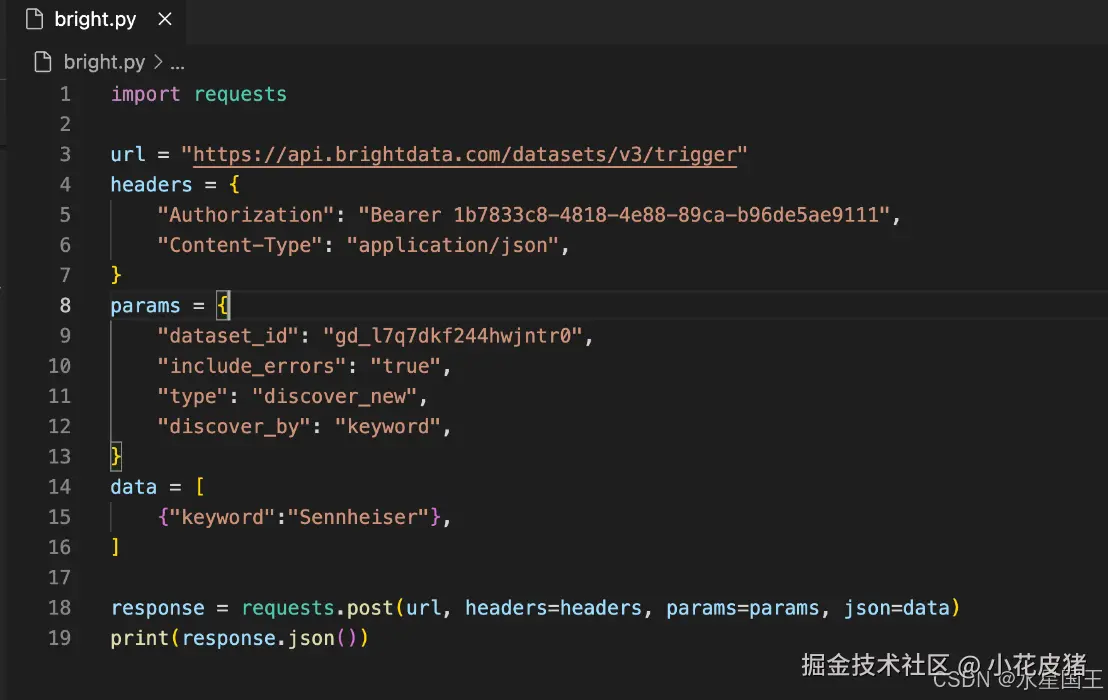This screenshot has height=700, width=1108.
Task: Click the 'url' variable on line 3
Action: point(128,154)
